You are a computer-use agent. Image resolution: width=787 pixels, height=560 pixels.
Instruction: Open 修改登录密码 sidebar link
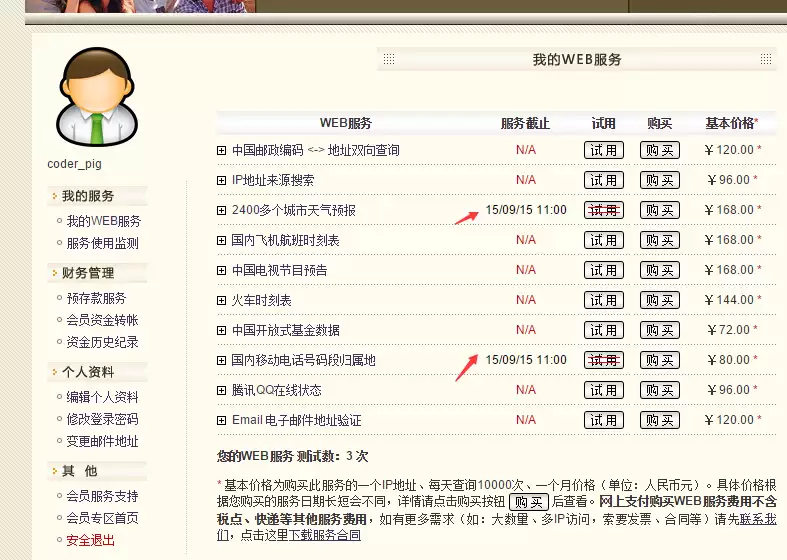click(102, 419)
